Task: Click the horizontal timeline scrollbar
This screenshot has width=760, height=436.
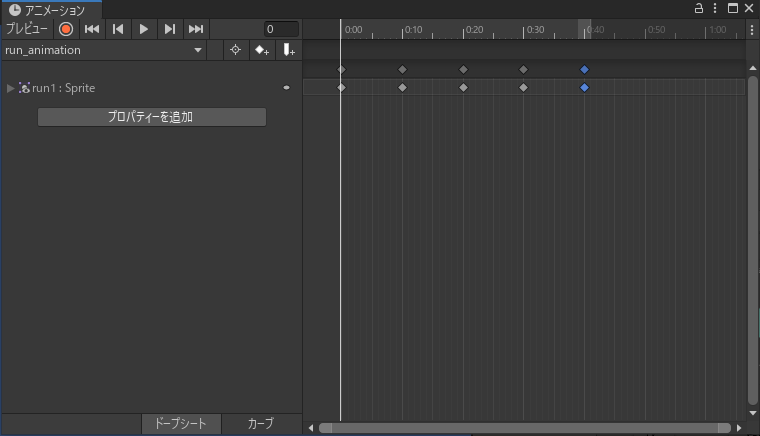Action: pos(524,428)
